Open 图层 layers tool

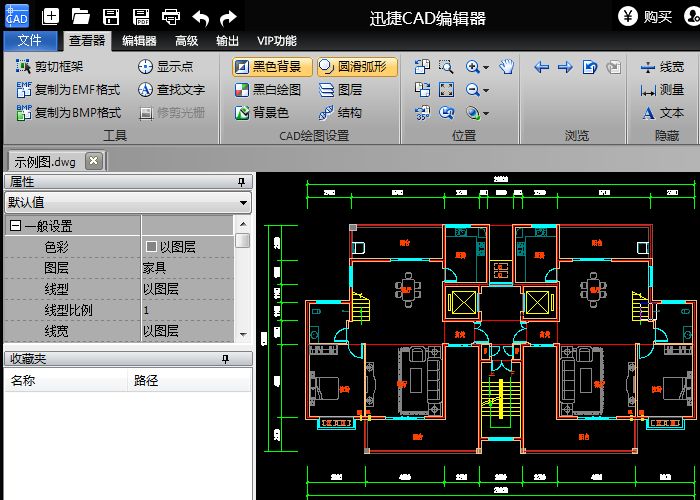[x=340, y=90]
